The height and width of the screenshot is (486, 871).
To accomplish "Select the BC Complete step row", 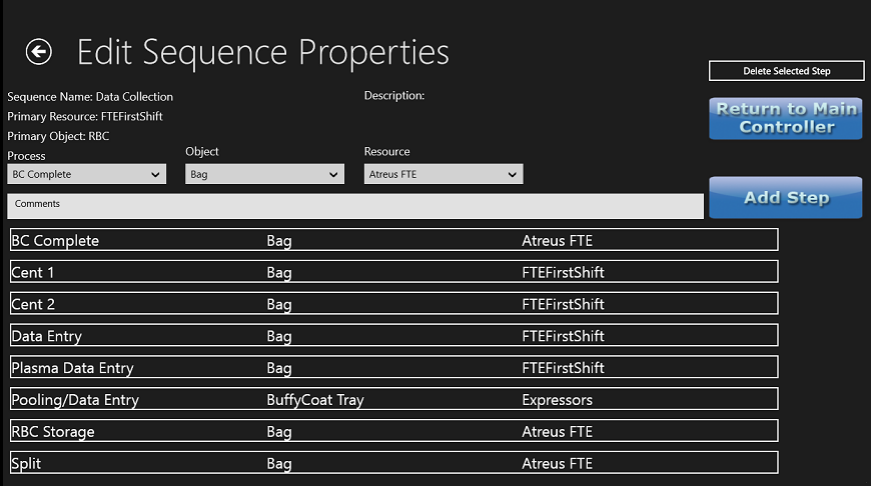I will click(393, 240).
